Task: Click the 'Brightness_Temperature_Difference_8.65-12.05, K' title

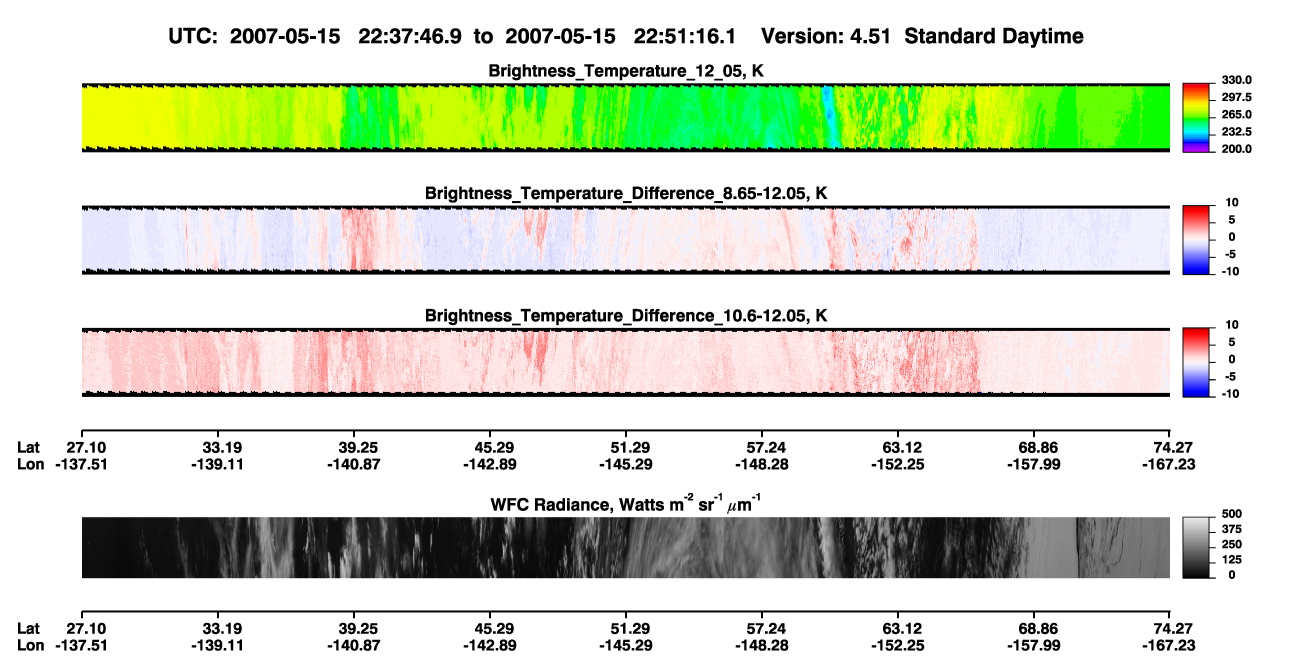Action: coord(626,192)
